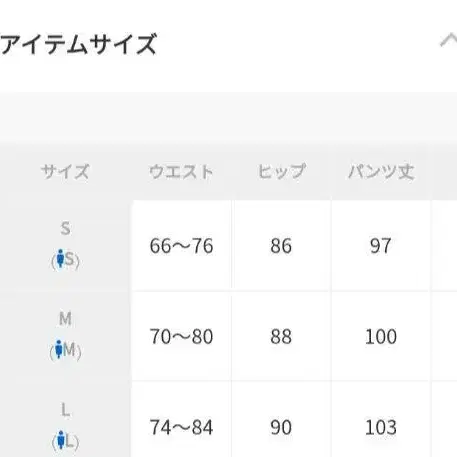The image size is (457, 457).
Task: Select the アイテムサイズ heading
Action: coord(78,44)
